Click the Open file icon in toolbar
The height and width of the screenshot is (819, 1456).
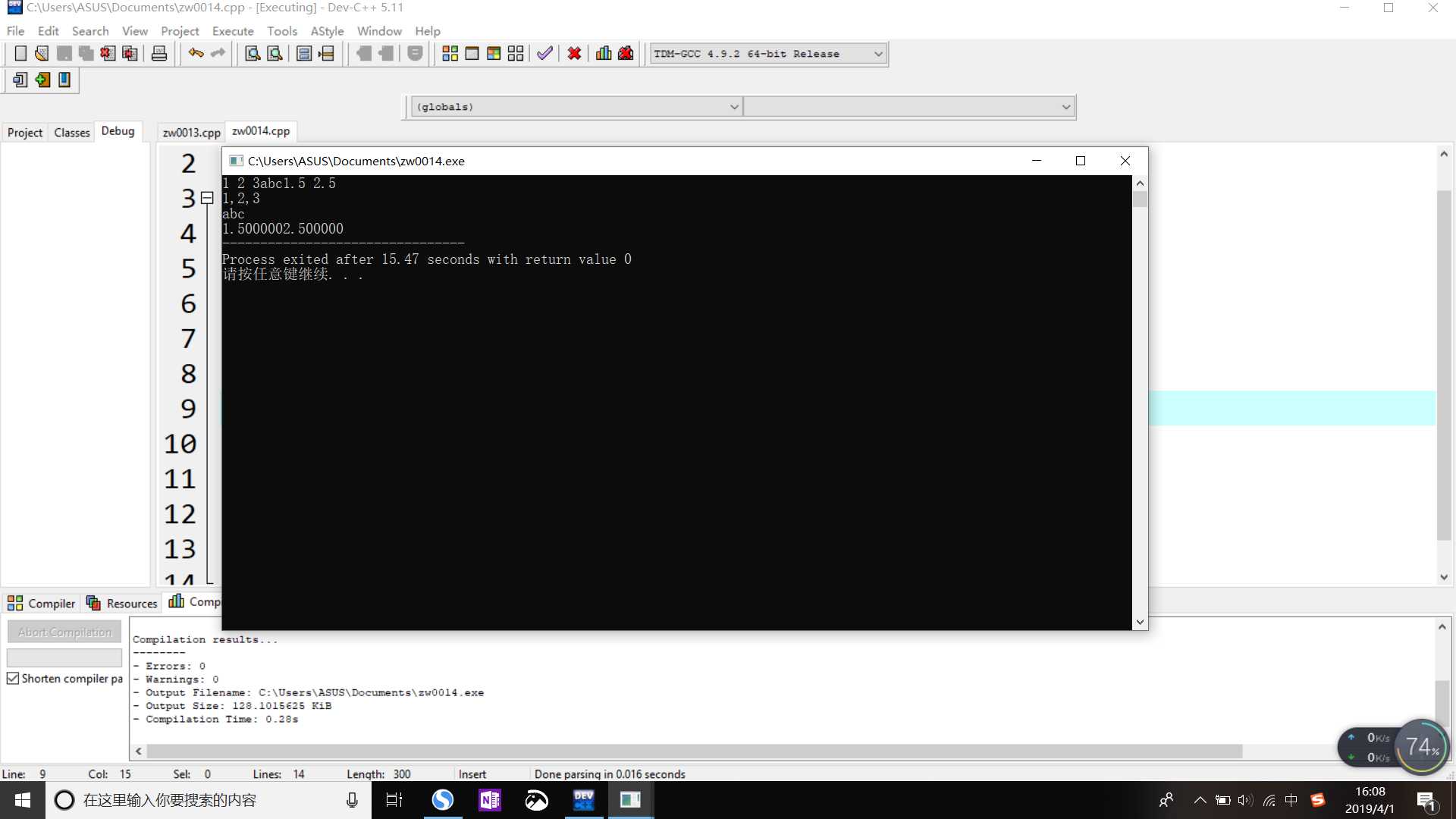(x=41, y=53)
